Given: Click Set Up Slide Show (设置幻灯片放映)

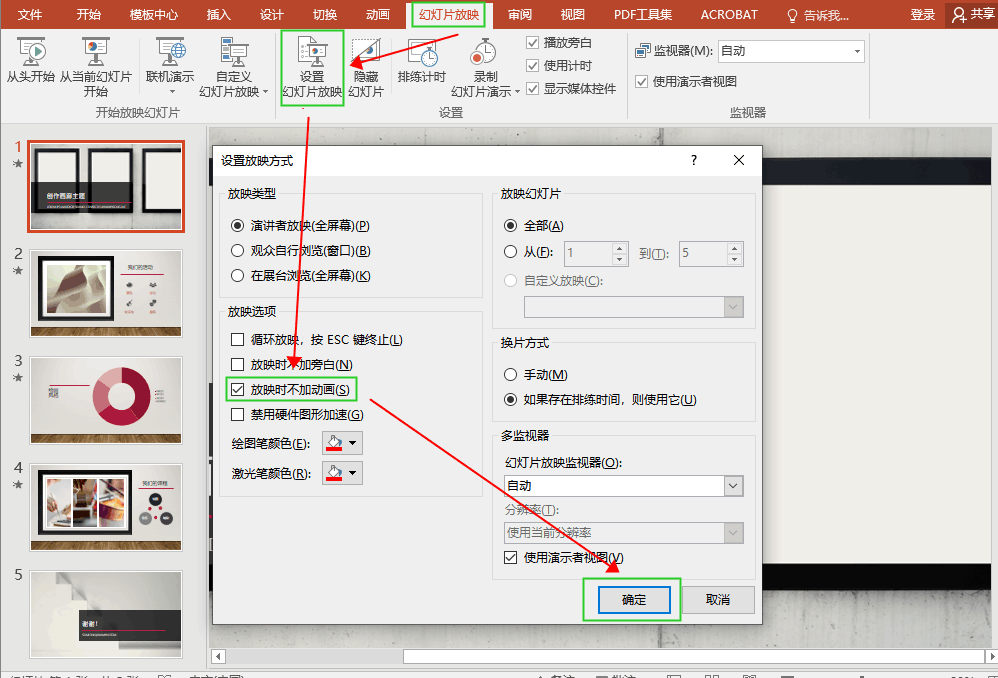Looking at the screenshot, I should pos(312,67).
